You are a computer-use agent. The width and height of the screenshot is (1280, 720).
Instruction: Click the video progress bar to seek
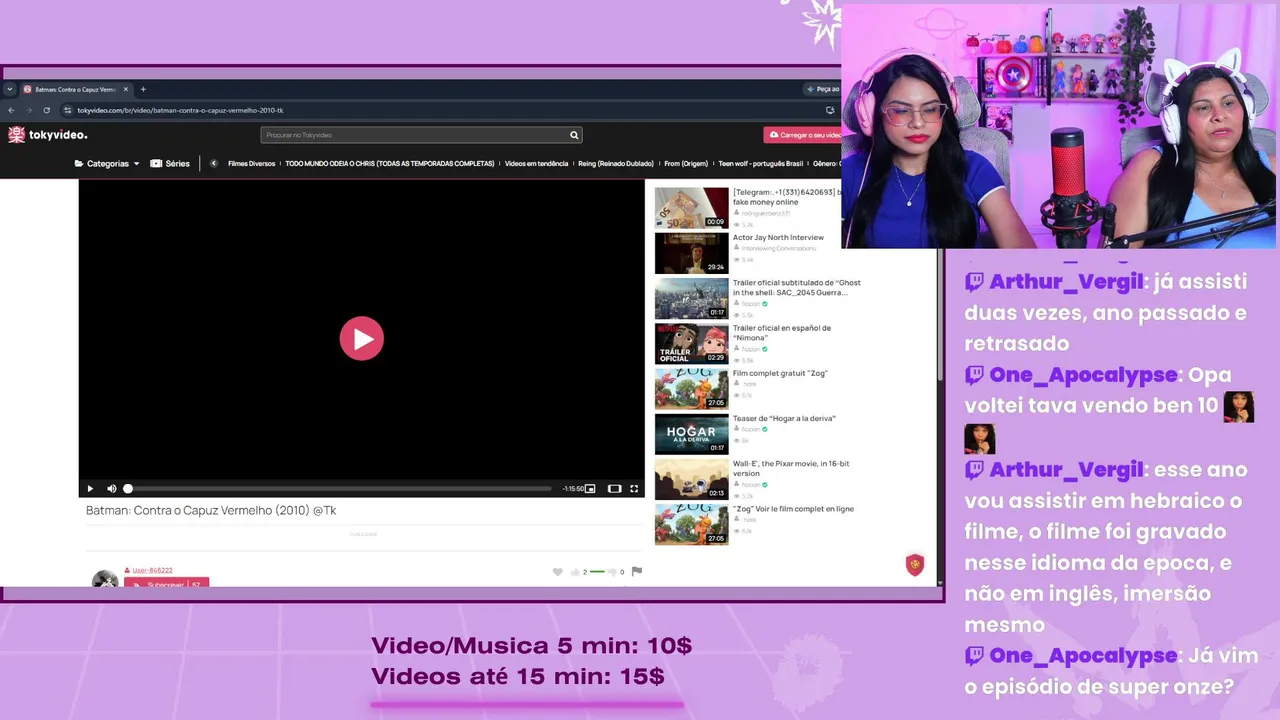coord(339,489)
